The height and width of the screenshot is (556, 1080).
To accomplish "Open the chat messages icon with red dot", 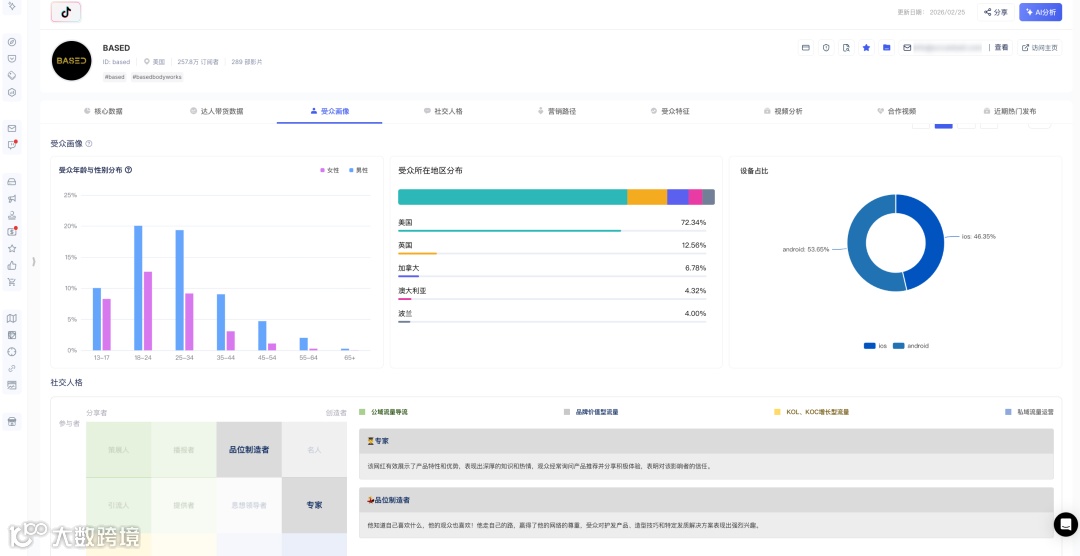I will tap(12, 145).
